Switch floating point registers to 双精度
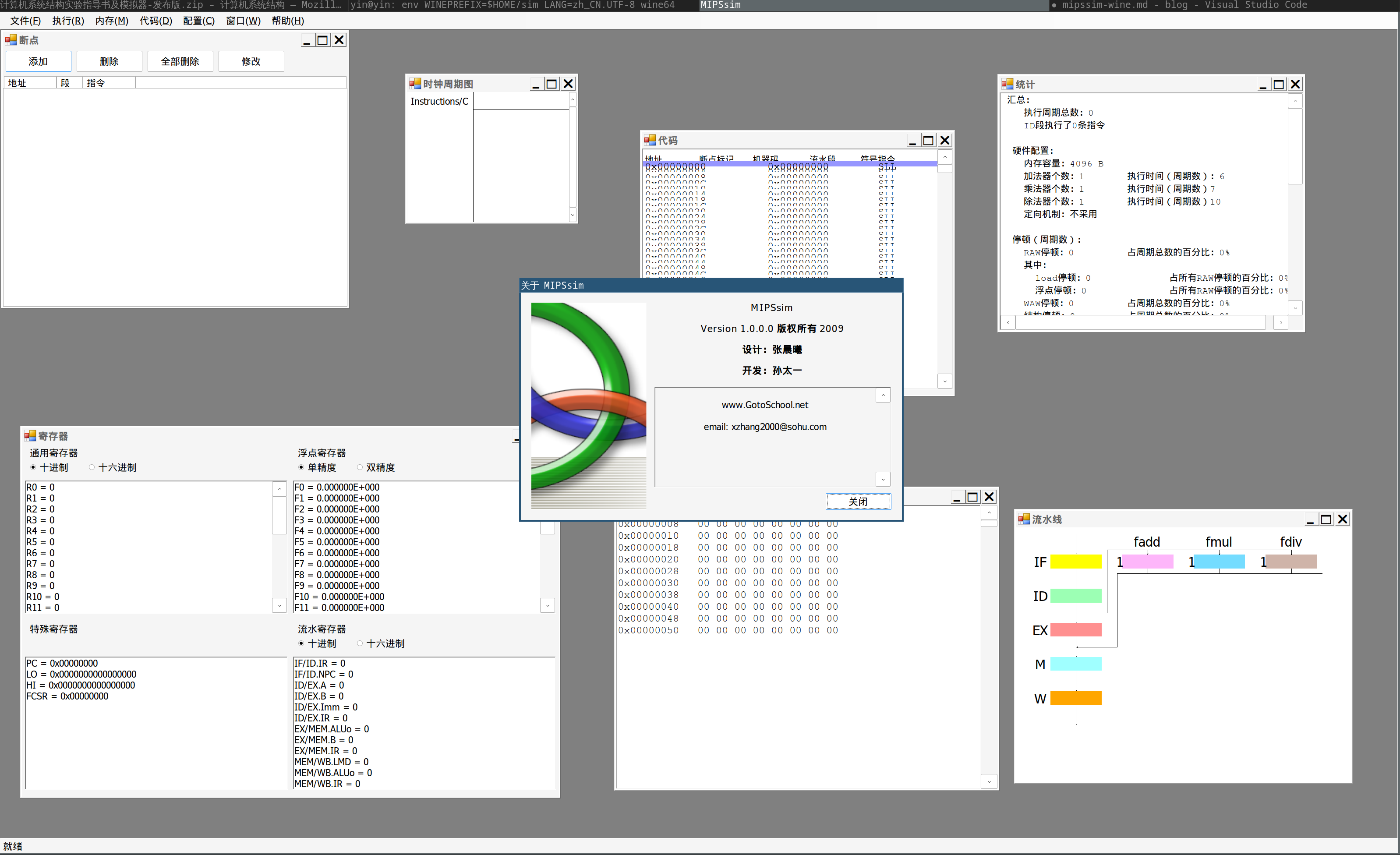The width and height of the screenshot is (1400, 855). point(360,467)
